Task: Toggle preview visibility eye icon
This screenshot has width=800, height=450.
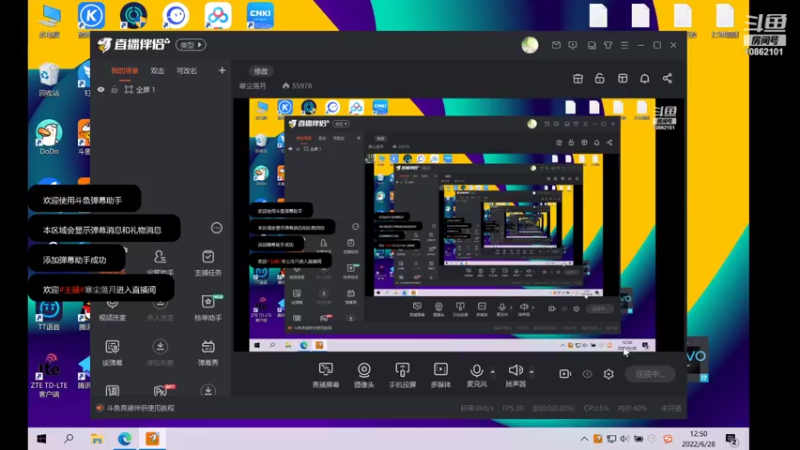Action: [x=587, y=374]
